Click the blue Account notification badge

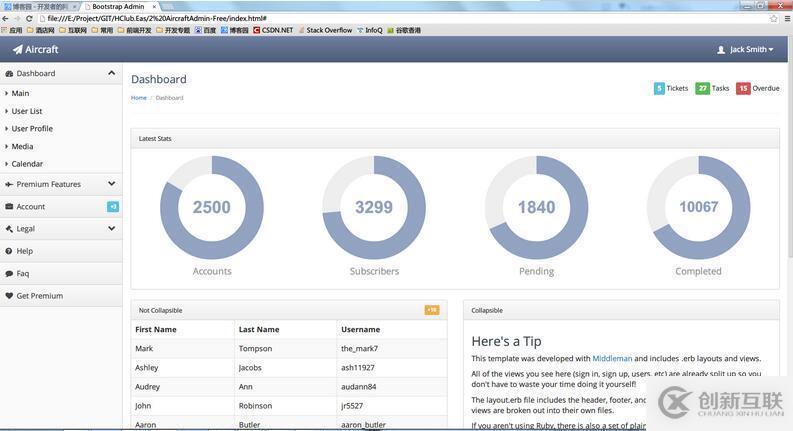point(113,206)
